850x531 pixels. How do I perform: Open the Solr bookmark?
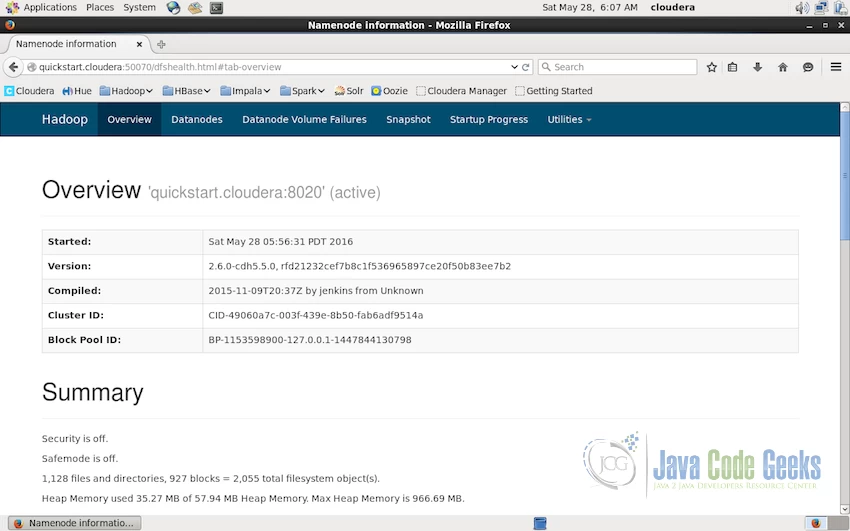(x=349, y=91)
